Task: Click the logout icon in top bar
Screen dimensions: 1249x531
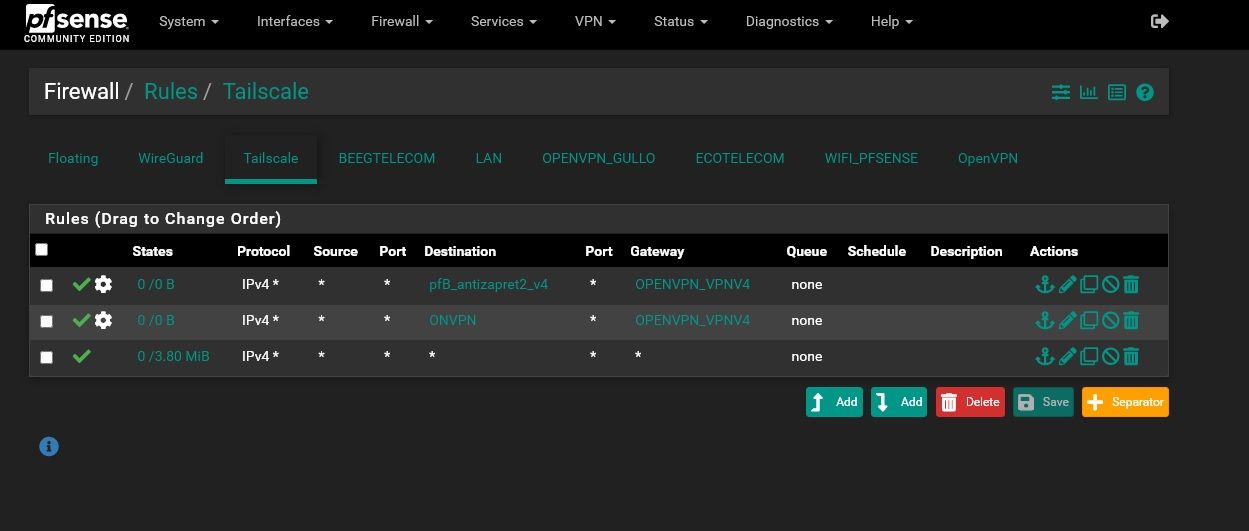Action: pos(1160,21)
